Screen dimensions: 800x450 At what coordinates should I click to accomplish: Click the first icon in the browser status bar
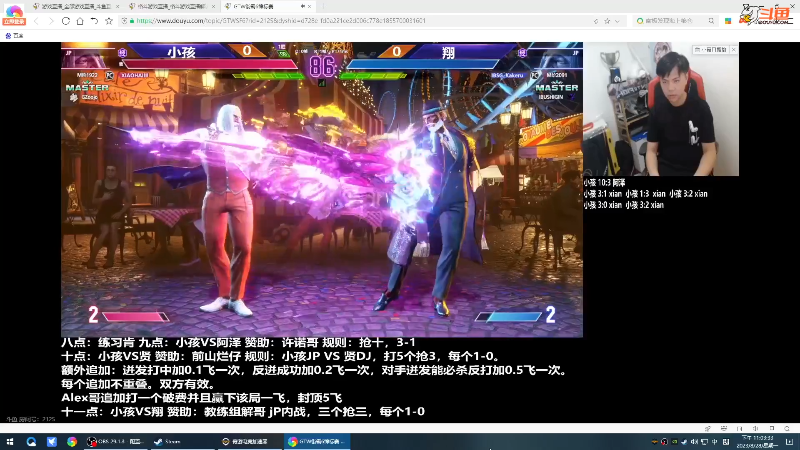tap(708, 429)
